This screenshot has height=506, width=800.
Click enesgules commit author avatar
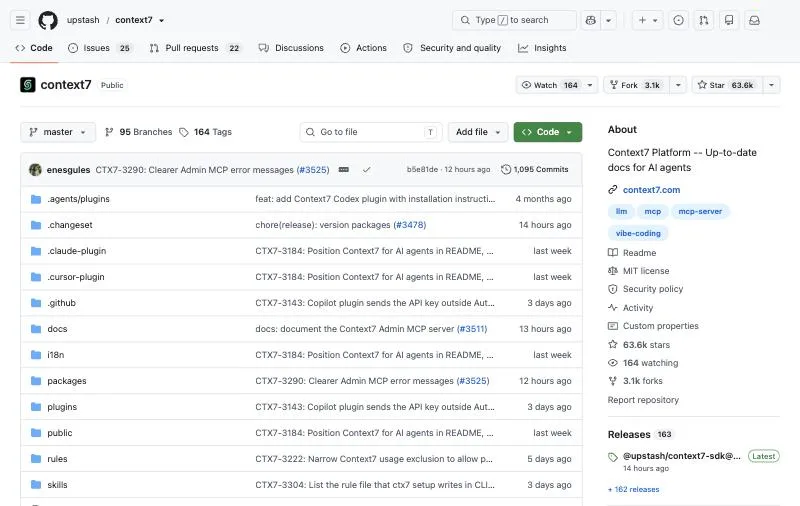[35, 169]
